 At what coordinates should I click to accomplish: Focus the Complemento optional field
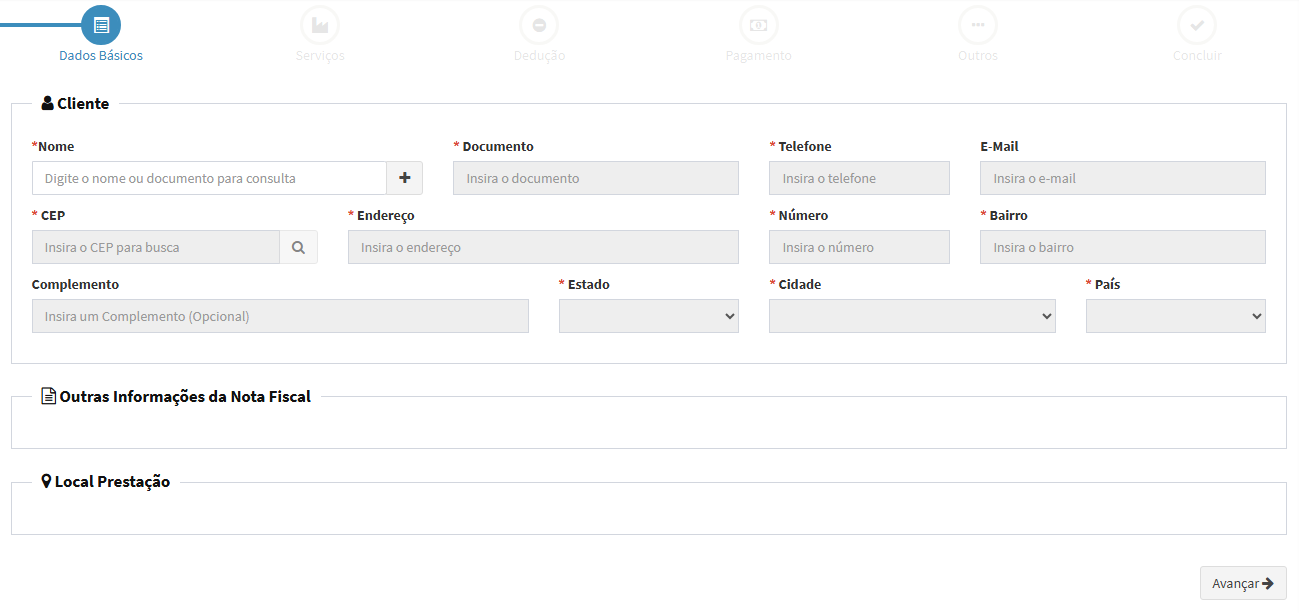coord(280,316)
